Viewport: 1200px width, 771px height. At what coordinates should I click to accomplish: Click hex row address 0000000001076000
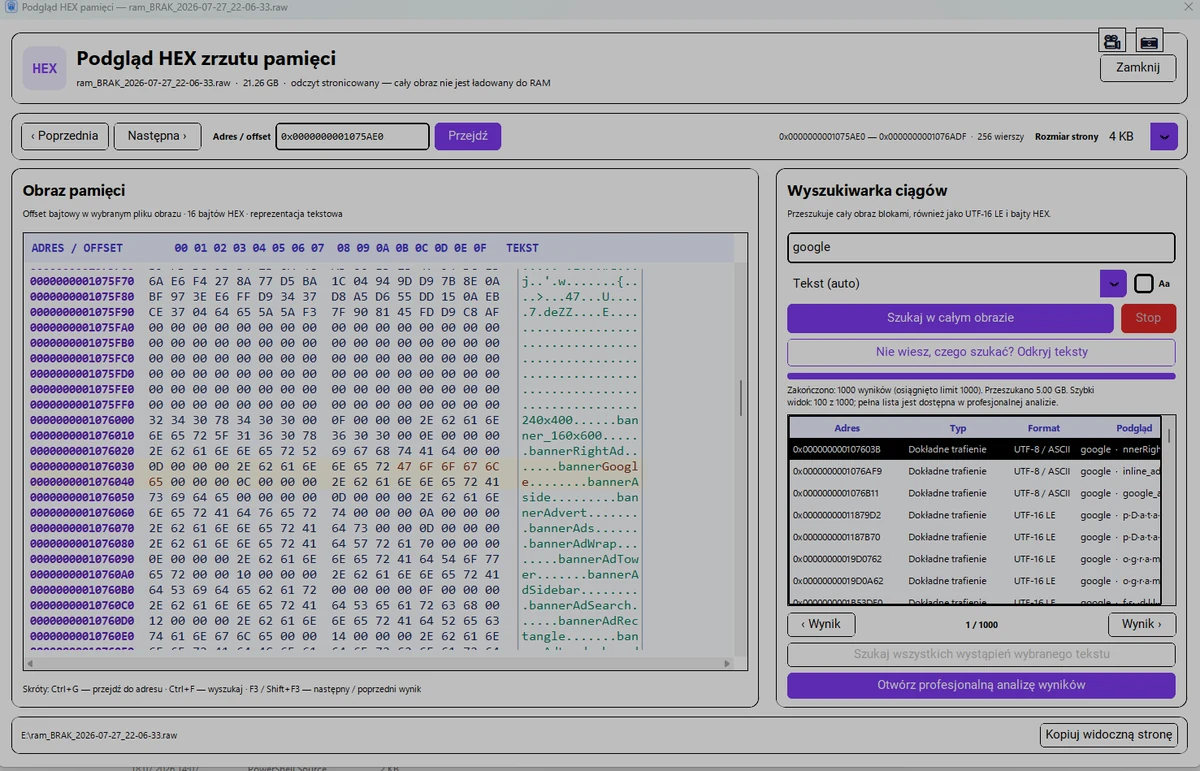pos(82,420)
